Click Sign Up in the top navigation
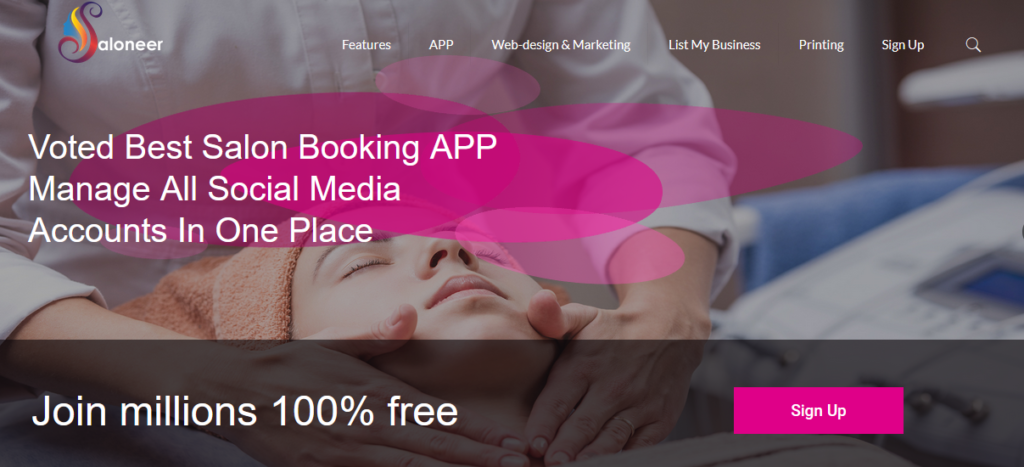The image size is (1024, 467). click(903, 45)
